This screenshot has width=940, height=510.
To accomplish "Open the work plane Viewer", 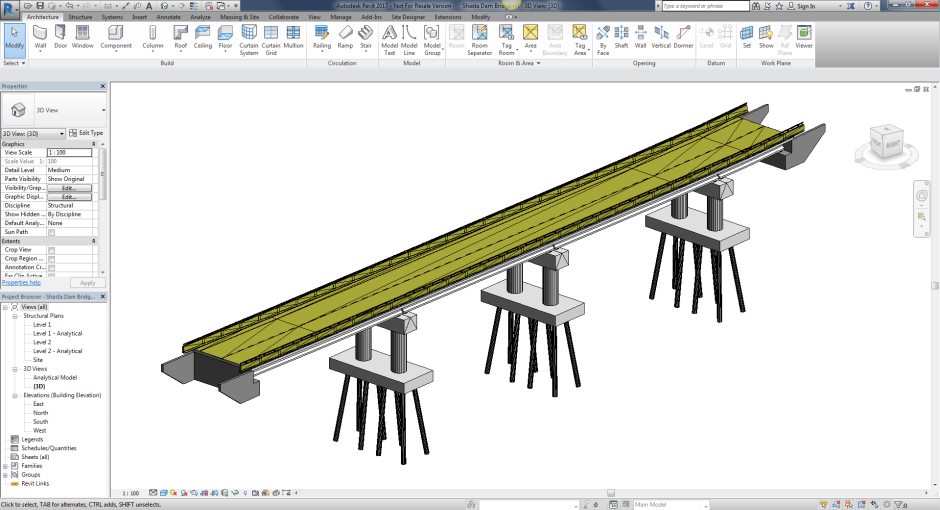I will [x=803, y=37].
